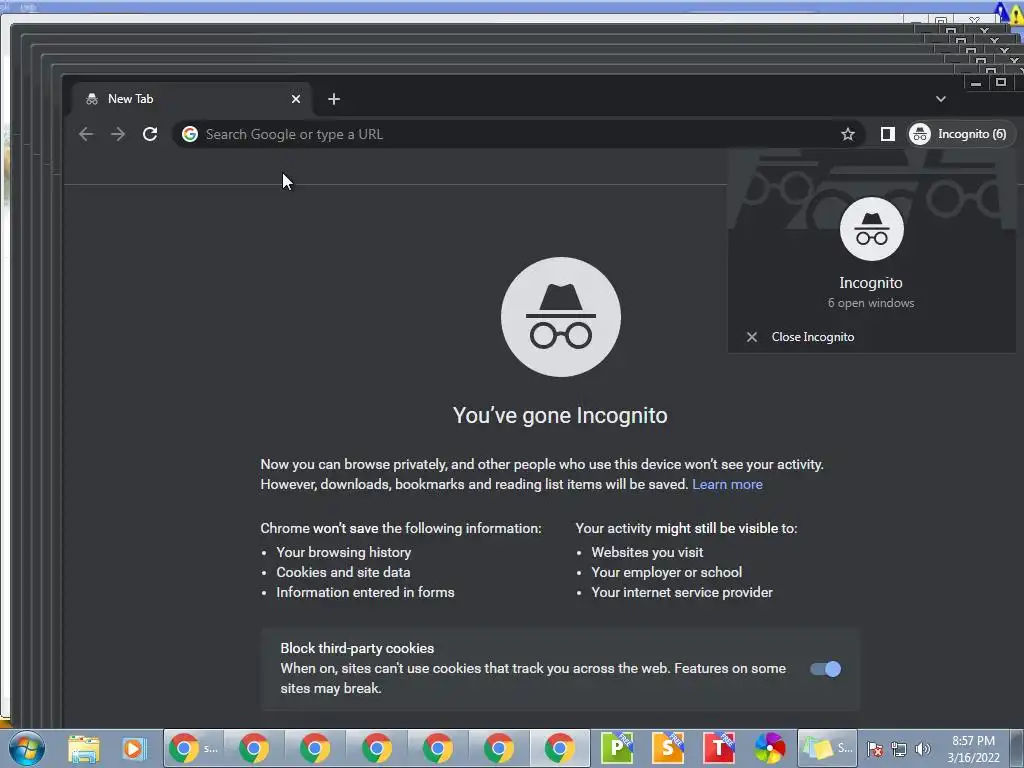Go forward using the forward arrow

118,135
